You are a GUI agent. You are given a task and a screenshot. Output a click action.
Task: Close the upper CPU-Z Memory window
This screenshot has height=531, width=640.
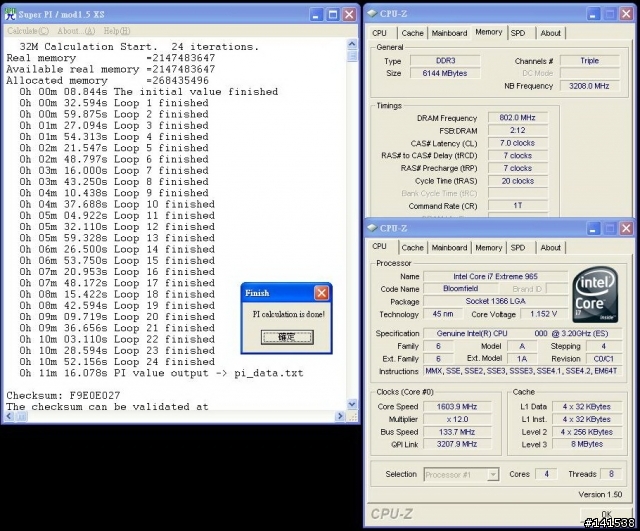[626, 14]
